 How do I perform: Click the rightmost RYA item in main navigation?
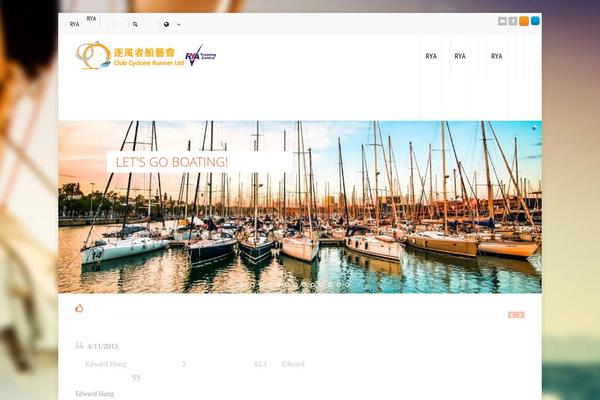496,56
